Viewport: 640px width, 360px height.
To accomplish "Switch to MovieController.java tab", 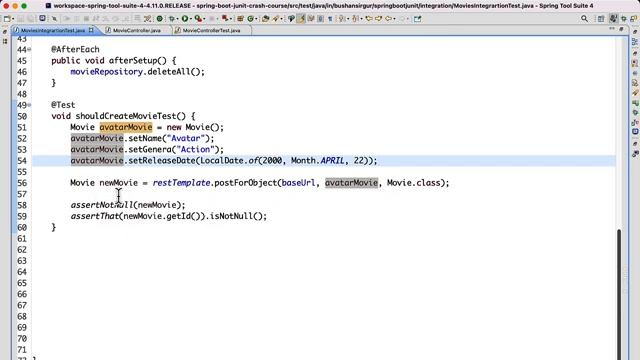I will tap(137, 30).
